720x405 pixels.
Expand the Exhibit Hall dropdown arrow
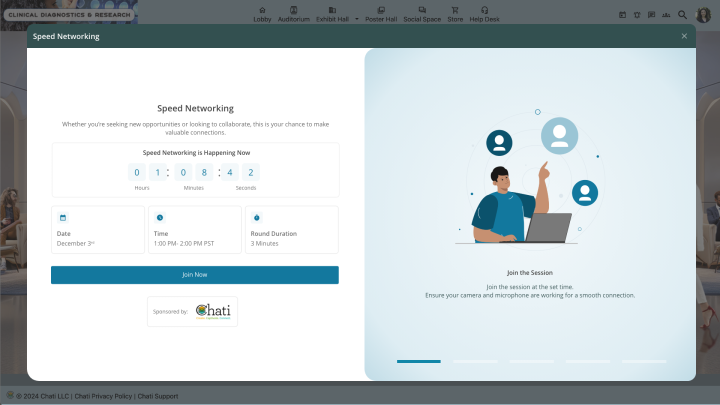357,19
